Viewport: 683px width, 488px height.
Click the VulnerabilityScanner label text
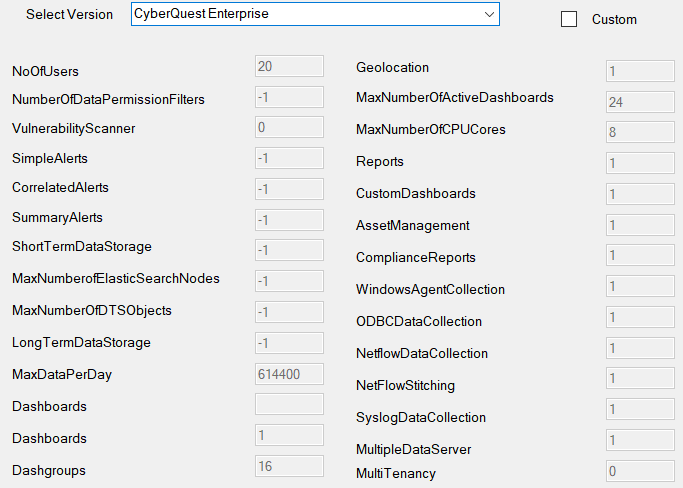(x=74, y=129)
